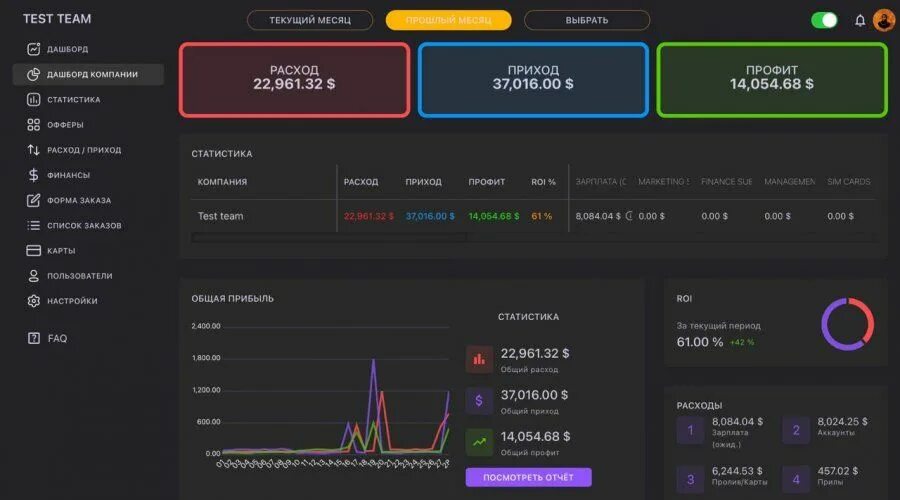Image resolution: width=900 pixels, height=500 pixels.
Task: Click the Зарплата column header
Action: coord(601,181)
